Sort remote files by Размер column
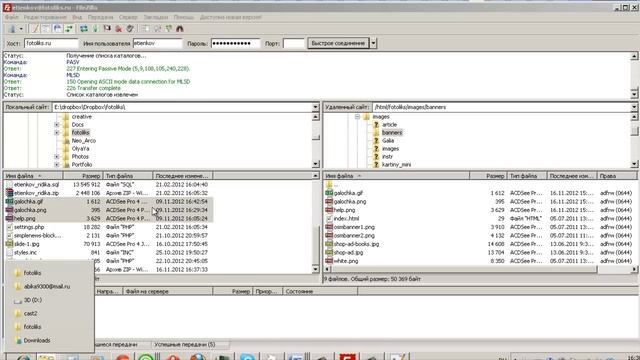This screenshot has height=360, width=640. click(x=488, y=176)
